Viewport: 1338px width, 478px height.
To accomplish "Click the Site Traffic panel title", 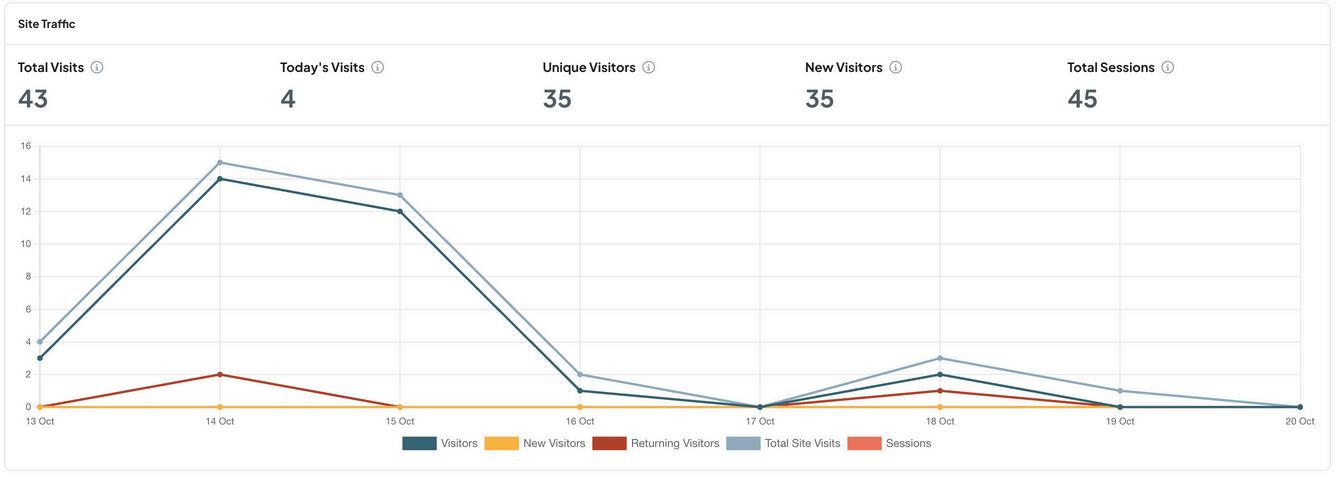I will tap(46, 24).
